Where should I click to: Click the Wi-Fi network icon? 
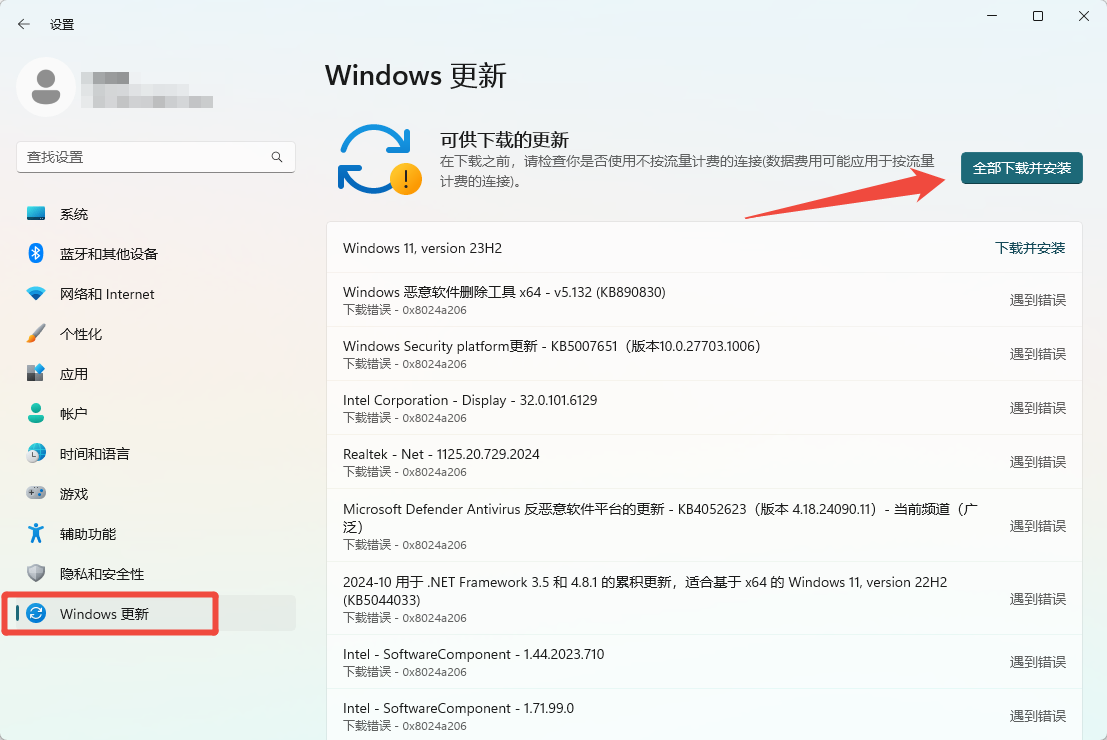[36, 293]
